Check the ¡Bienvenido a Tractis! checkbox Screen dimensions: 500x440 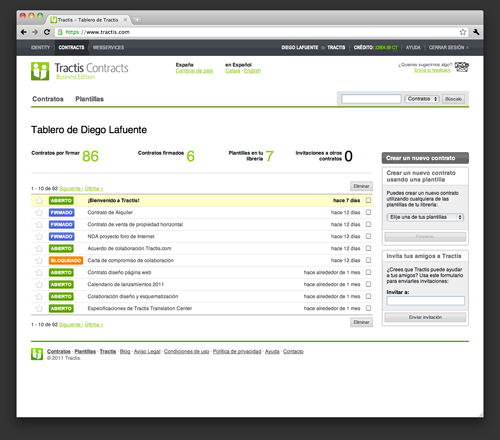(x=368, y=200)
